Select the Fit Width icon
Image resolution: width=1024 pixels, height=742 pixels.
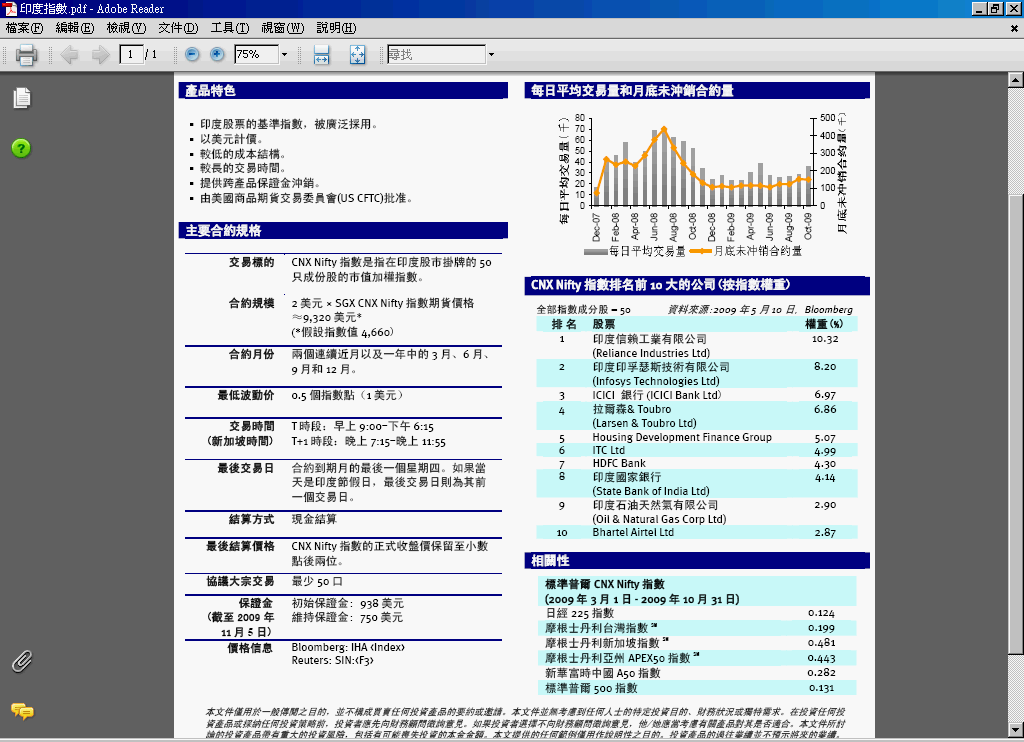pyautogui.click(x=321, y=55)
